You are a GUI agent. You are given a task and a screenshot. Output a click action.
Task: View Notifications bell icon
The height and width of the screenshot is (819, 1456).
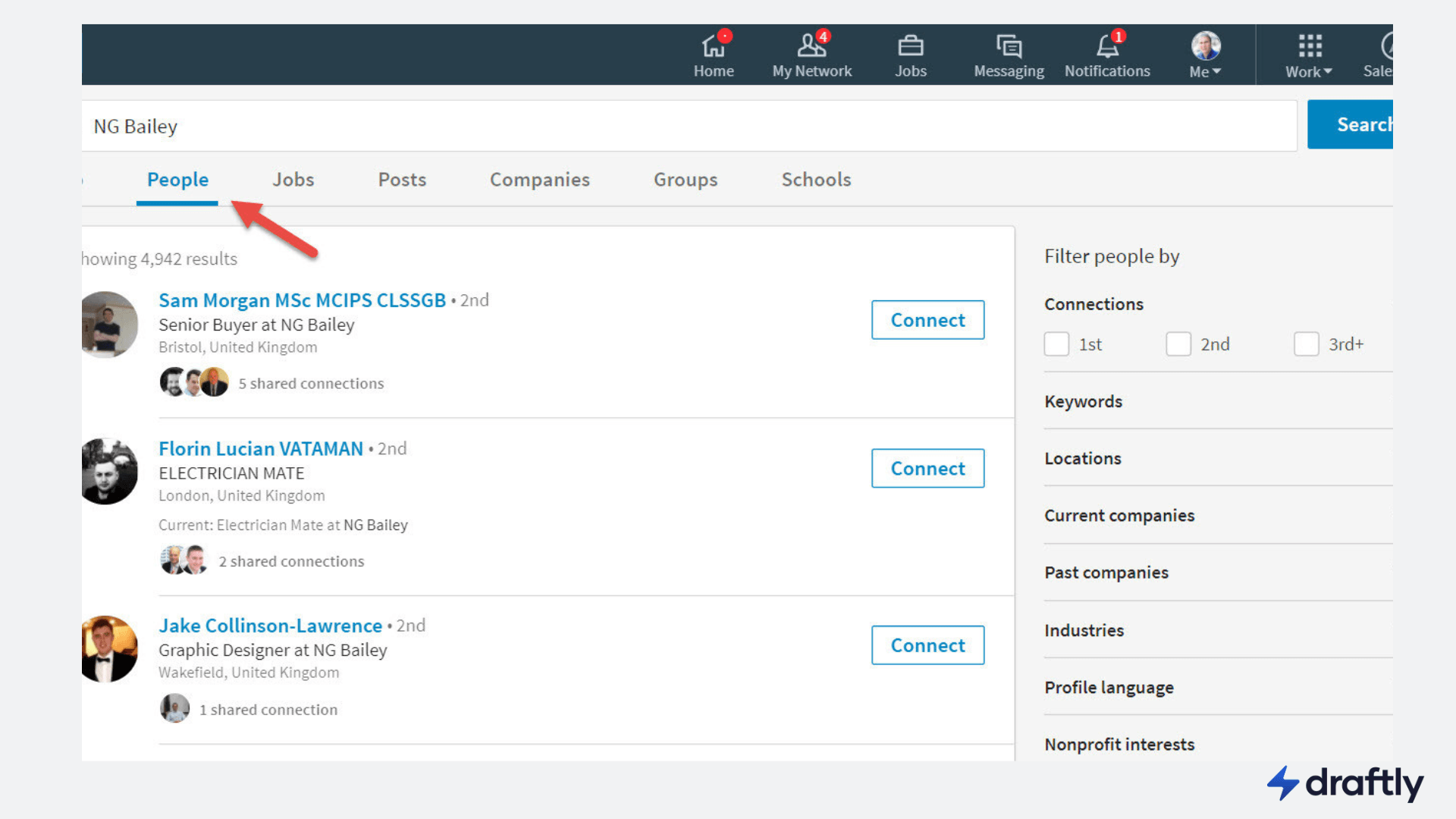[x=1107, y=47]
